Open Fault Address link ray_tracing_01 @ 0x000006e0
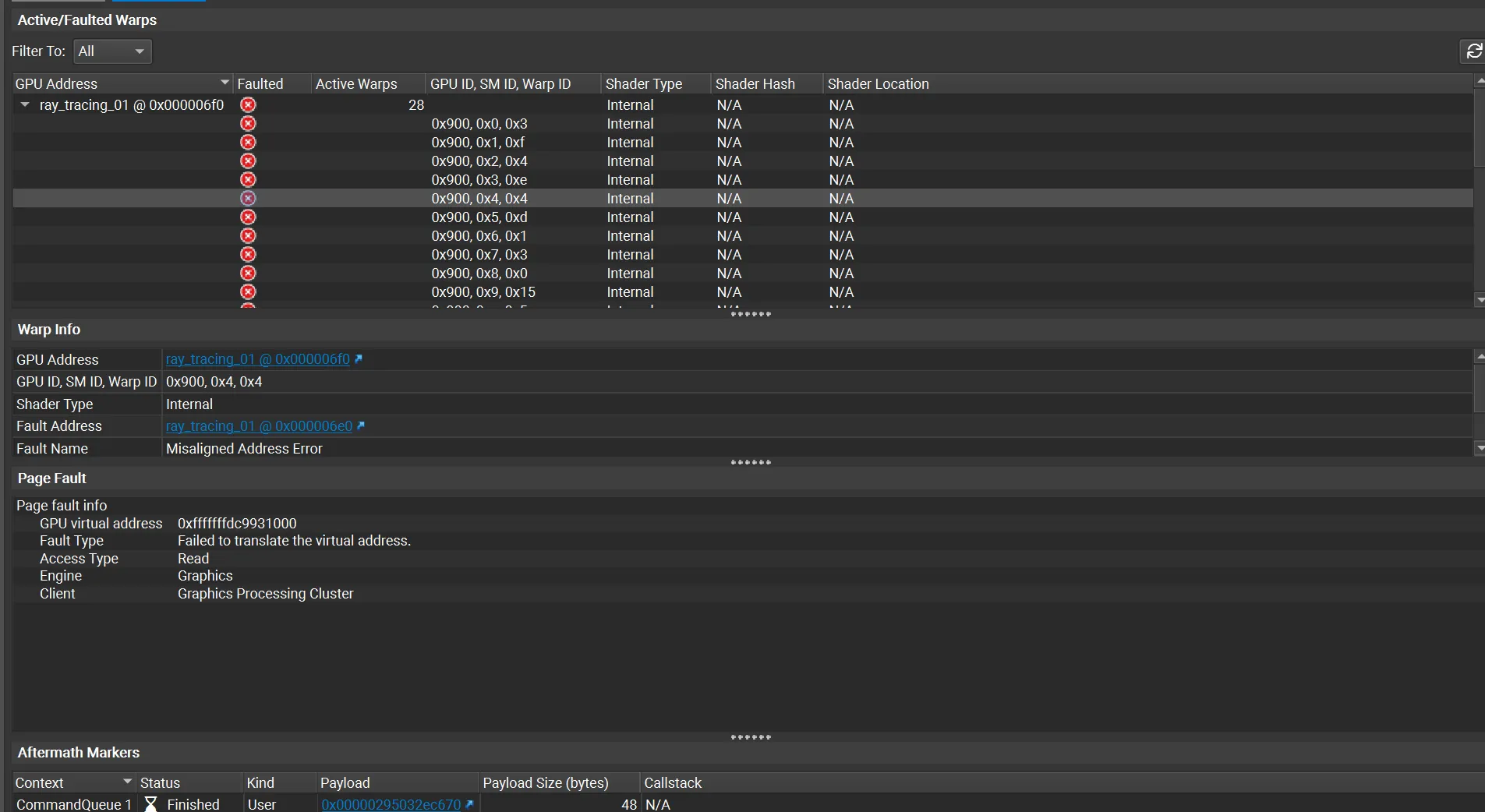1485x812 pixels. 259,426
